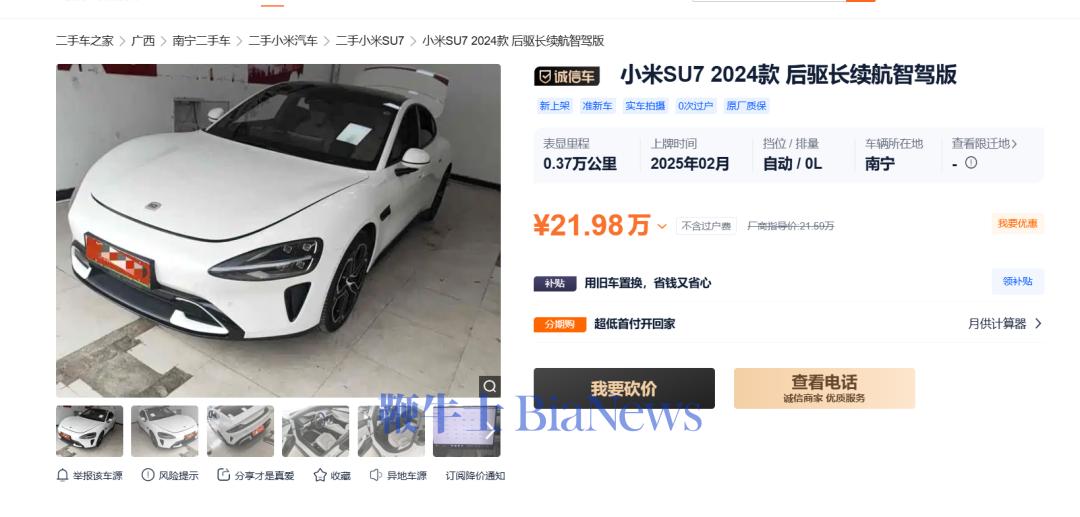Share listing using 分享才是真爱 icon
Screen dimensions: 1080x517
click(224, 475)
